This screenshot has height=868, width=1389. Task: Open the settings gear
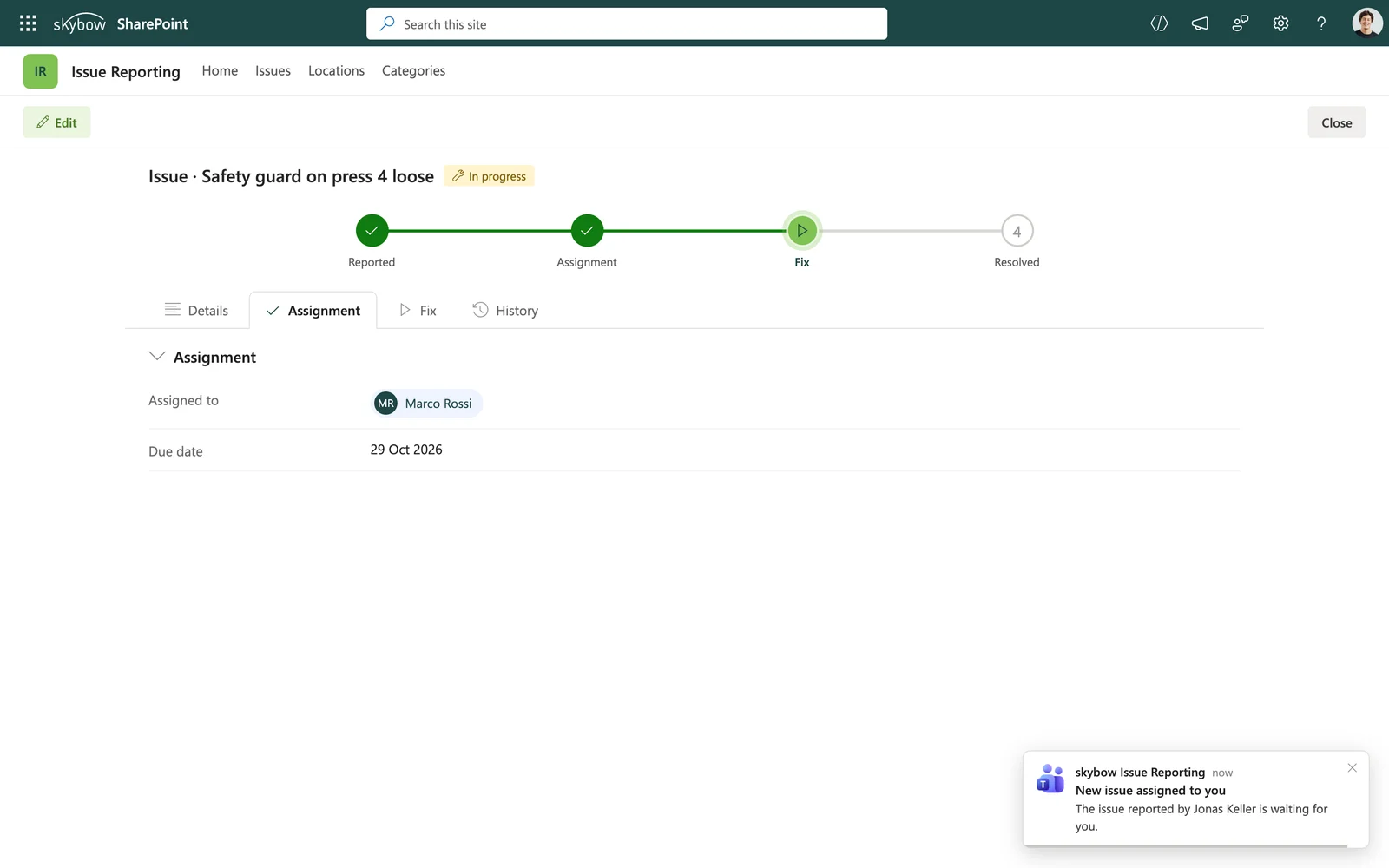1280,23
